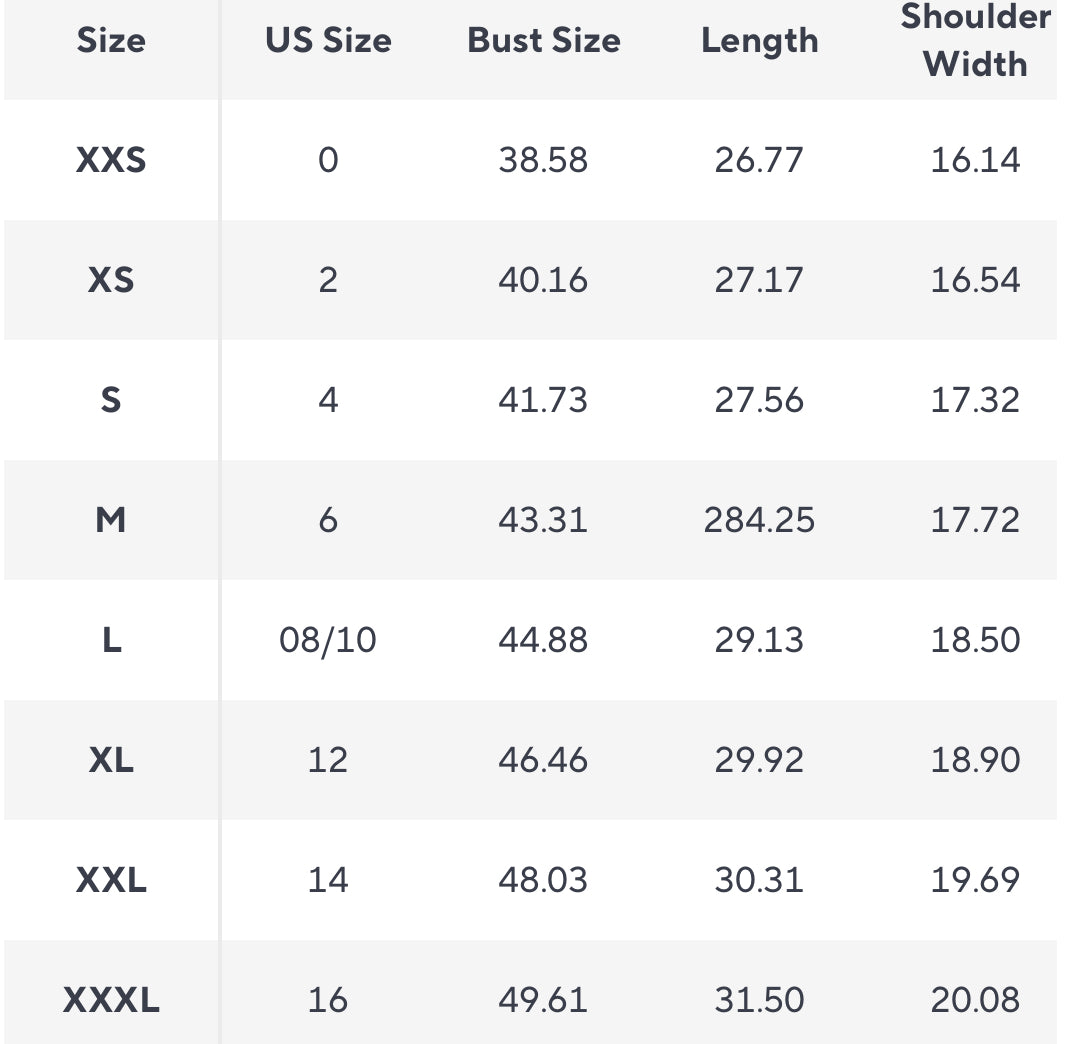This screenshot has width=1069, height=1044.
Task: Select the 17.32 shoulder width cell
Action: tap(975, 400)
